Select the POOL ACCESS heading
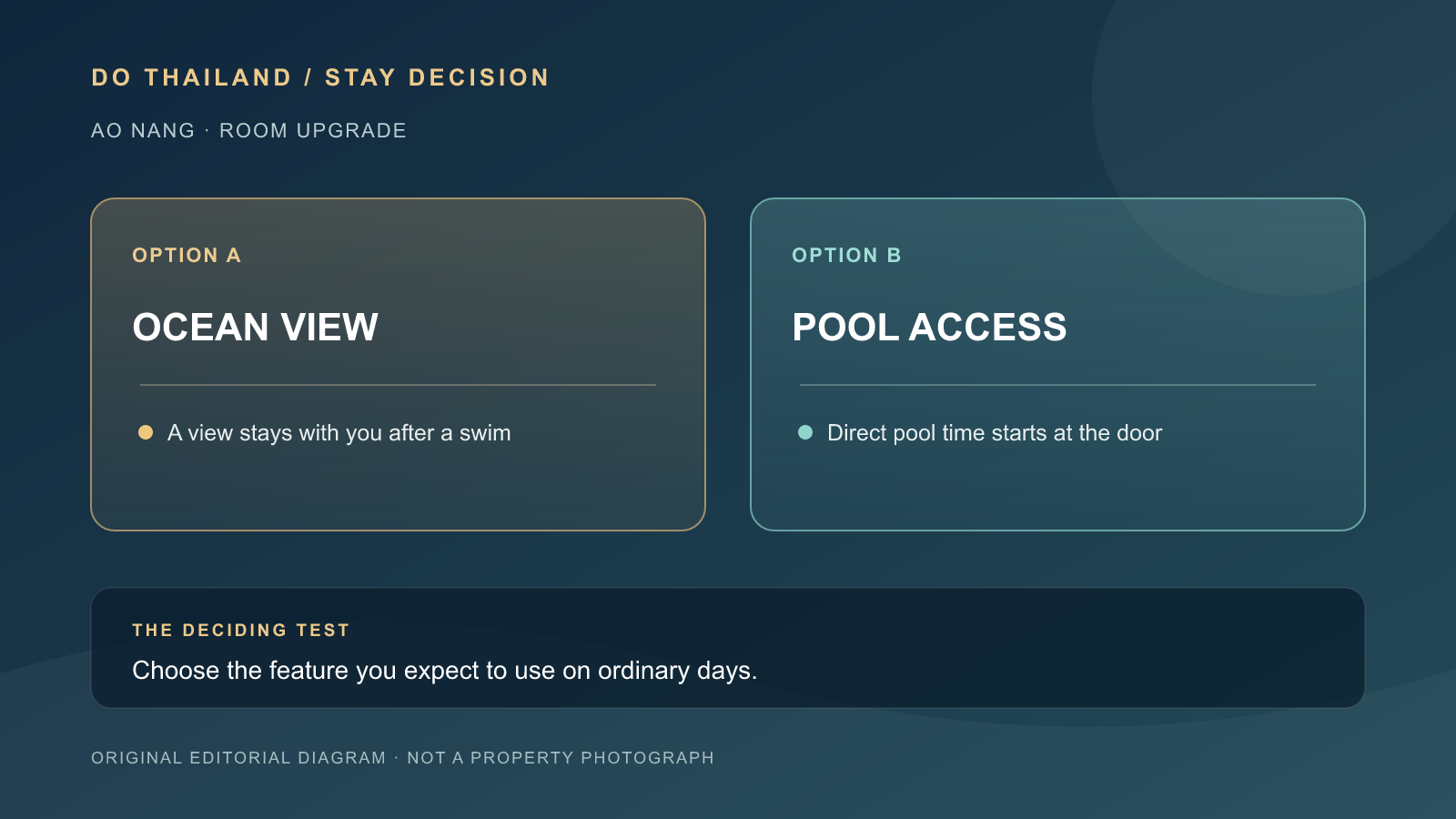The image size is (1456, 819). click(929, 328)
